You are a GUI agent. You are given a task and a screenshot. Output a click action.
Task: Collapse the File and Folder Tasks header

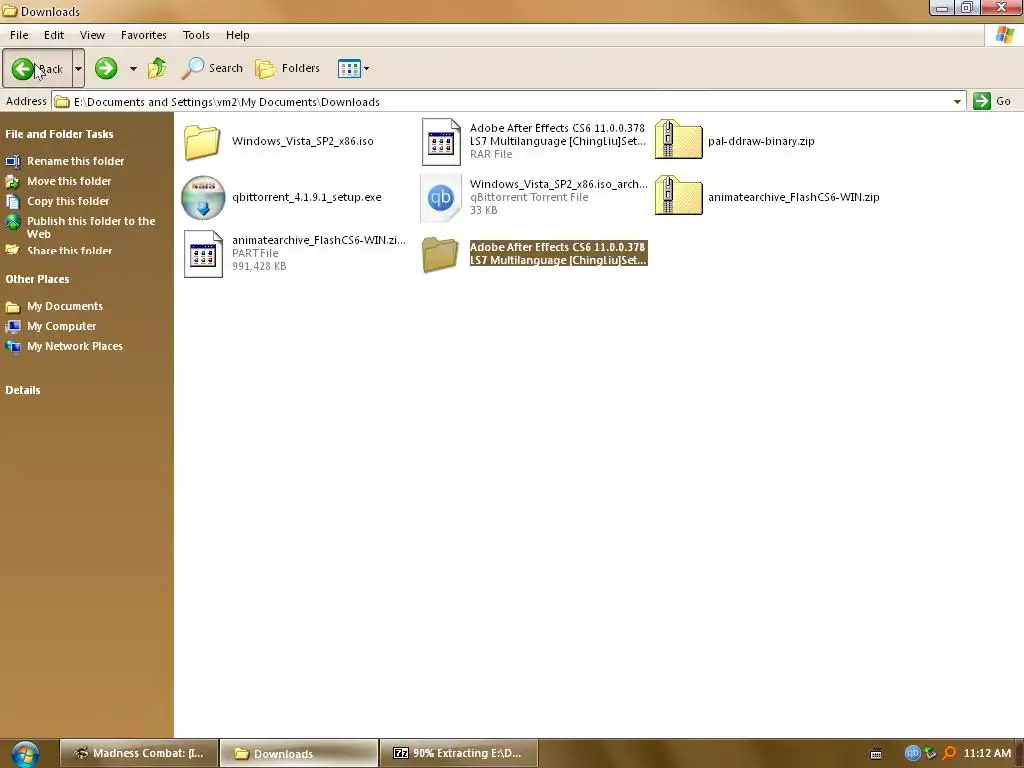point(59,134)
